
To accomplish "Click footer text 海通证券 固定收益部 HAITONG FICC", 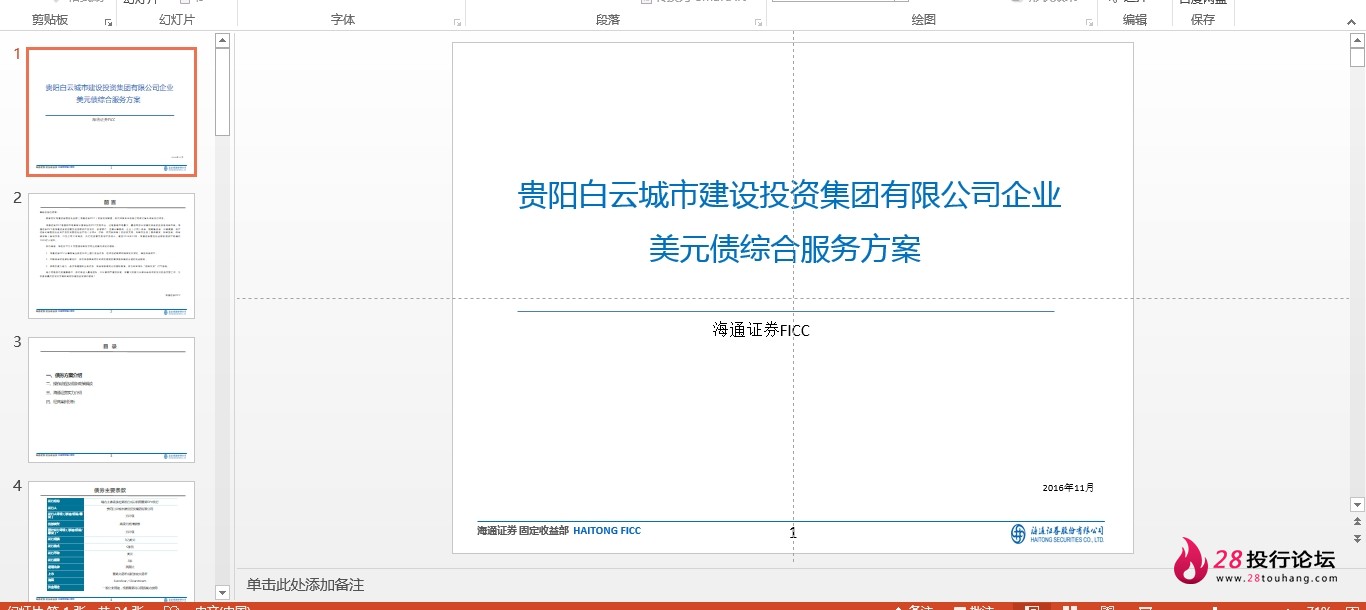I will 559,531.
